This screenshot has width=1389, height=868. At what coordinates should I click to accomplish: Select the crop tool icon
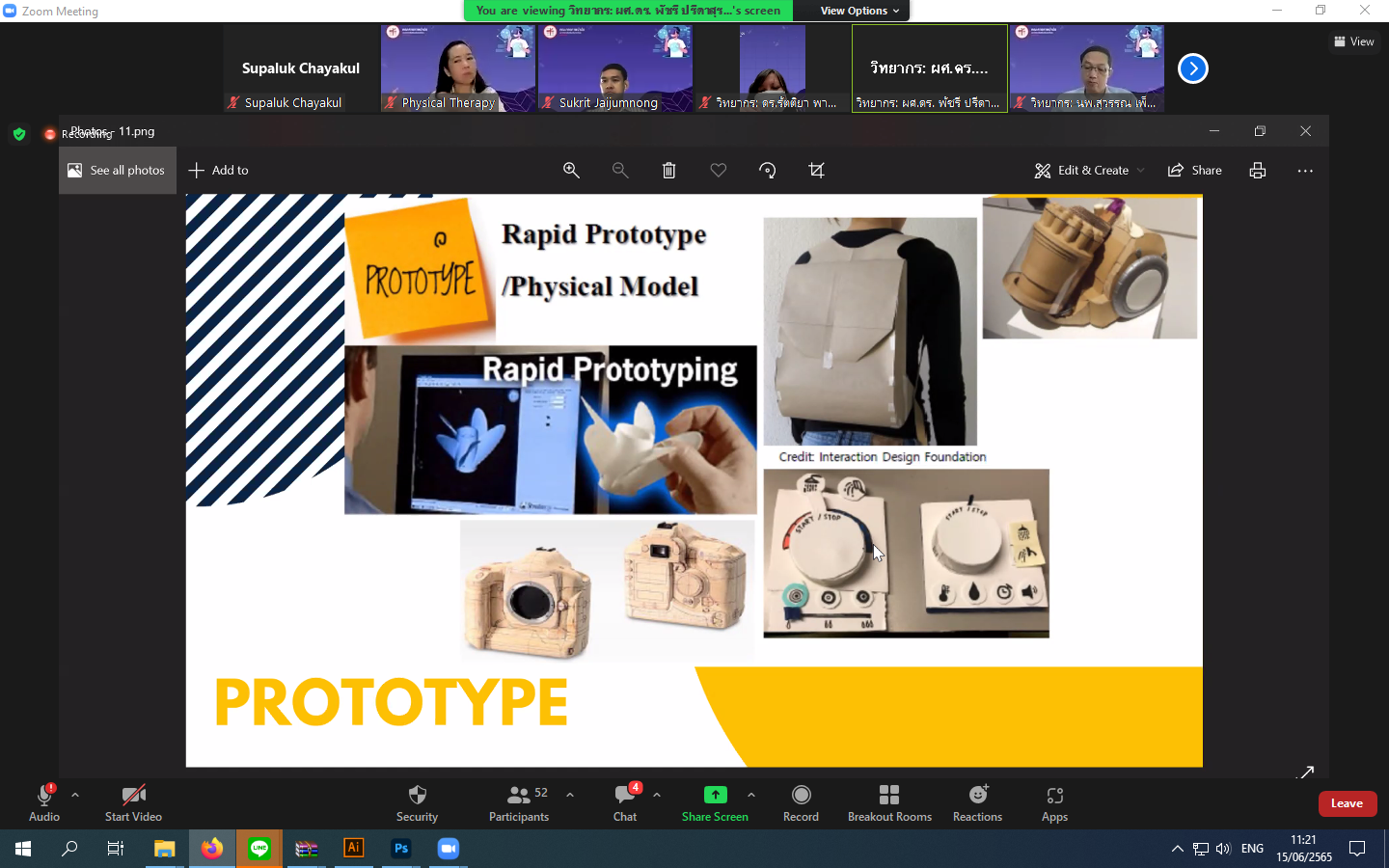pos(817,171)
